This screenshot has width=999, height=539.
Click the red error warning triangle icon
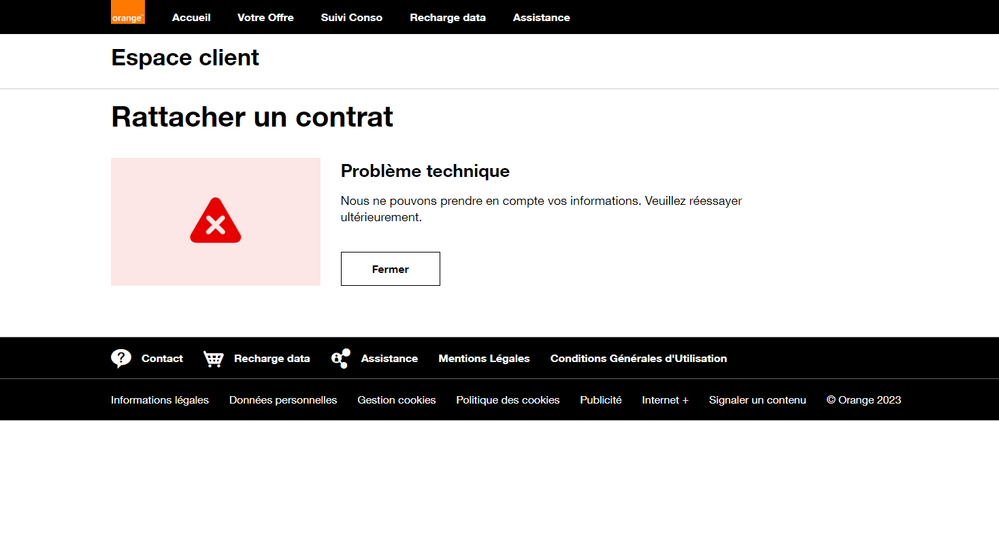click(215, 220)
